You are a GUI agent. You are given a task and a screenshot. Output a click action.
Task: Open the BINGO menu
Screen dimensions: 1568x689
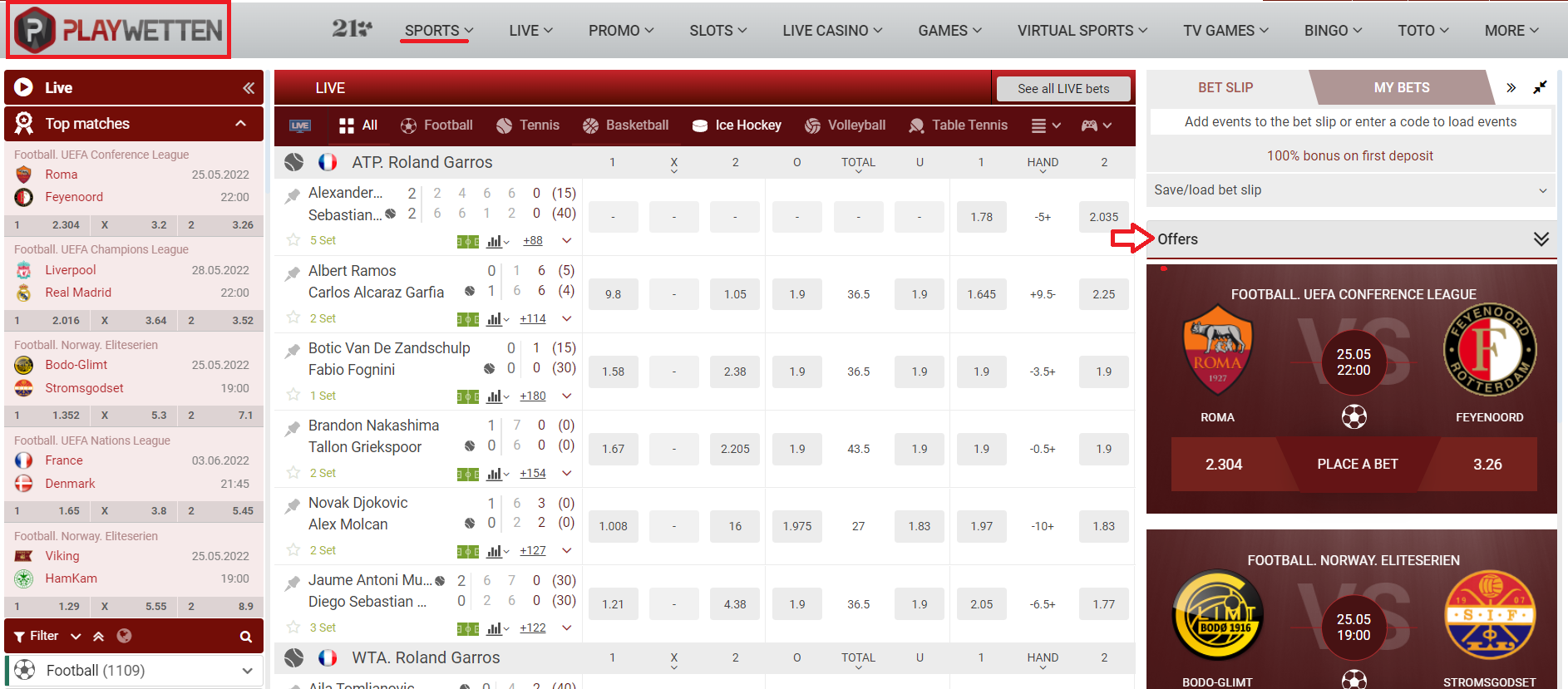(1333, 31)
